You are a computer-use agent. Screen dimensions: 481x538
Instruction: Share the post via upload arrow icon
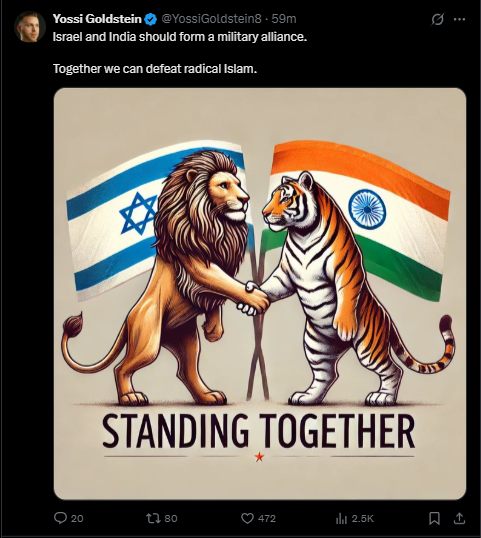[459, 518]
